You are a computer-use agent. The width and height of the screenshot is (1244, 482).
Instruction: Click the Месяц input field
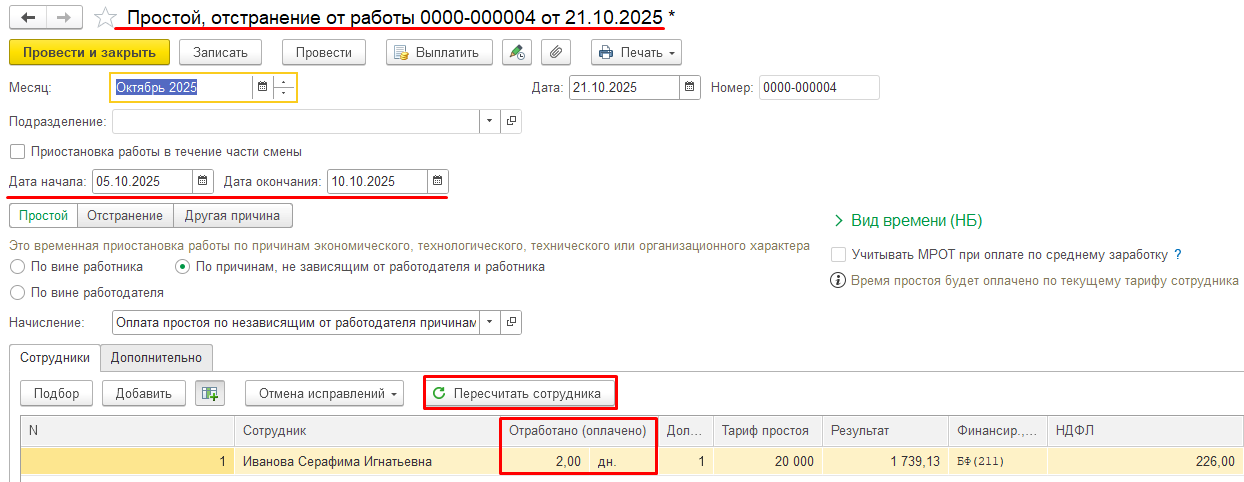point(182,87)
